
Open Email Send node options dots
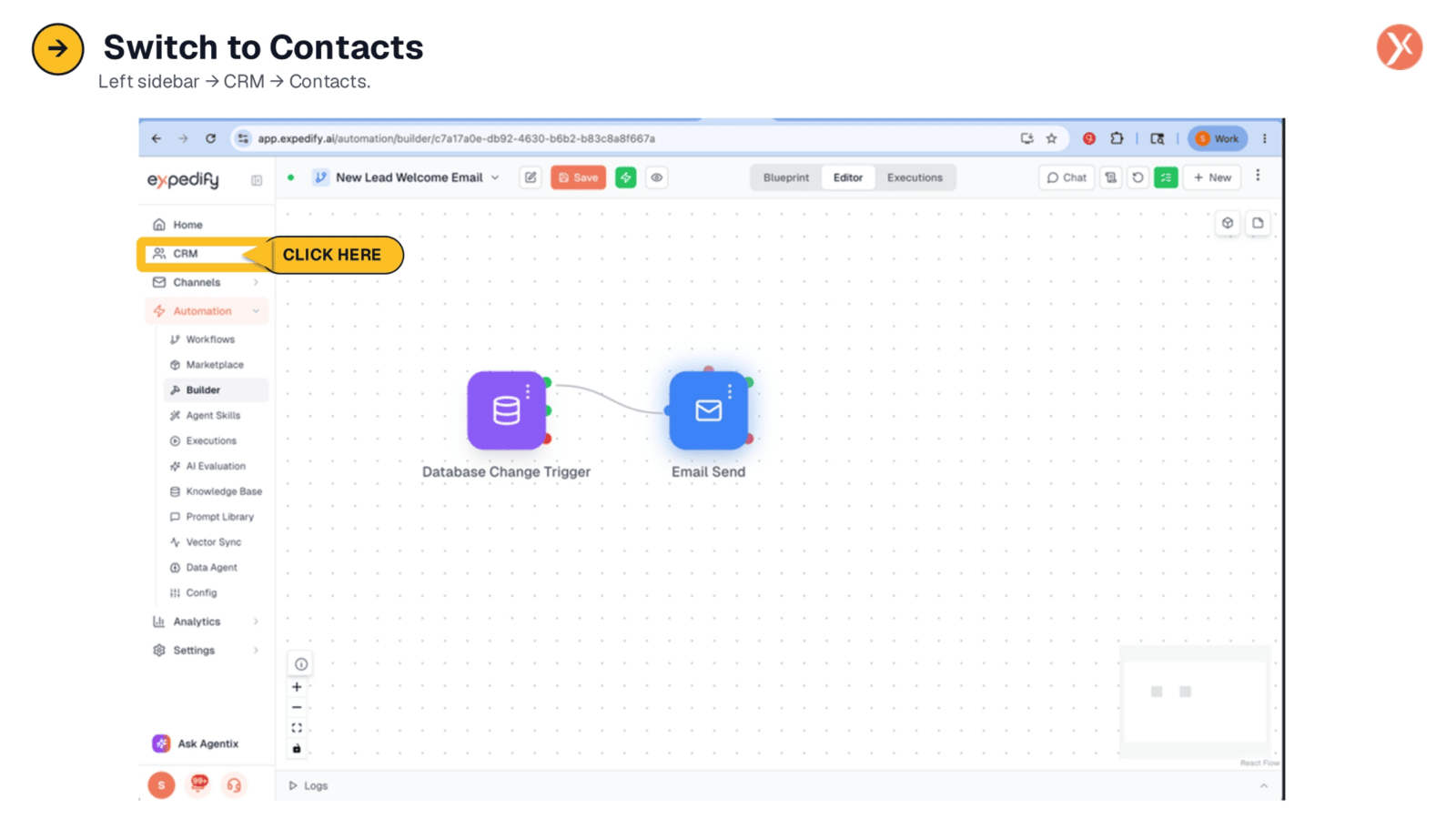(730, 391)
